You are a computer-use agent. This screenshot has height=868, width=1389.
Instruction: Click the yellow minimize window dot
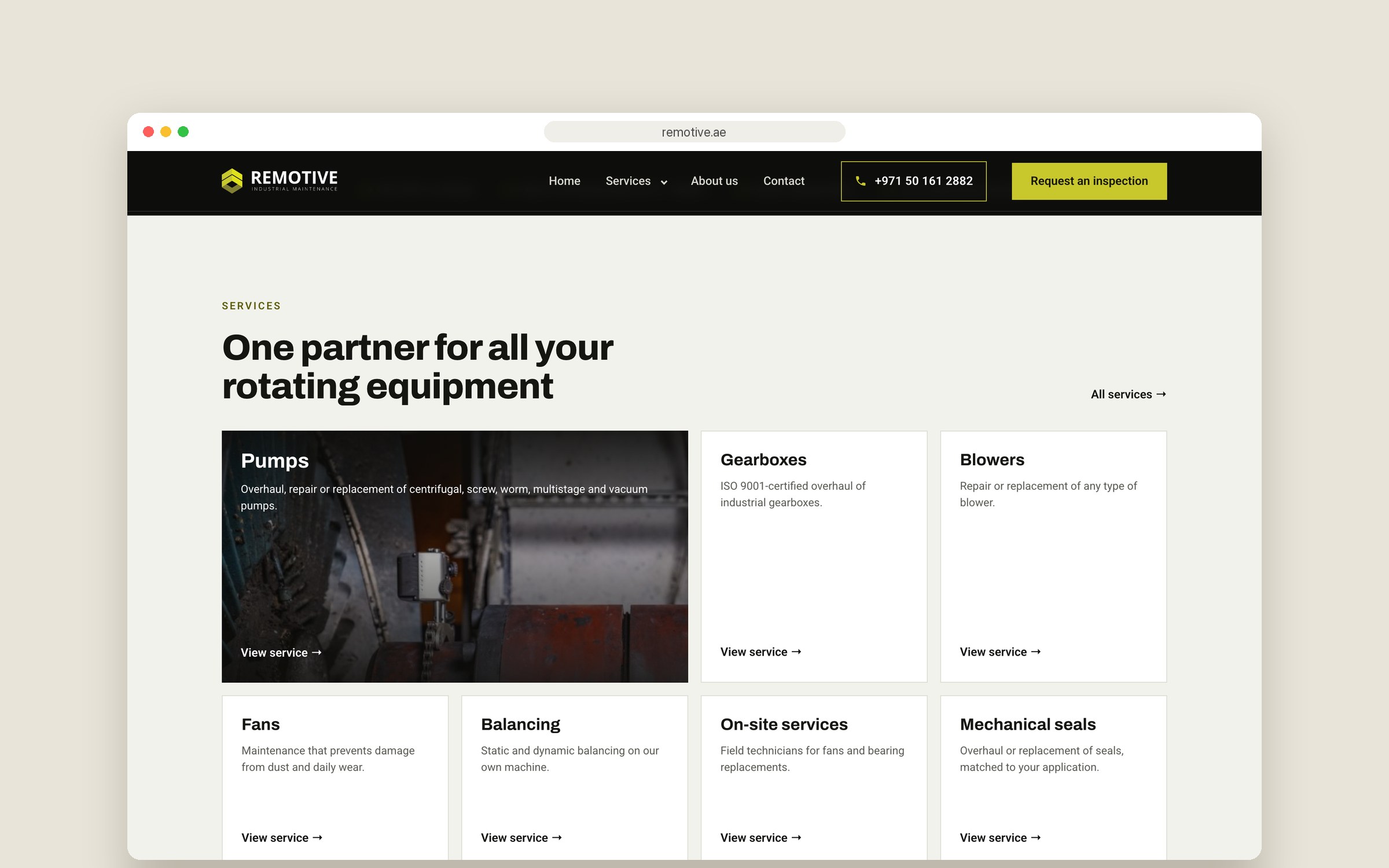166,132
